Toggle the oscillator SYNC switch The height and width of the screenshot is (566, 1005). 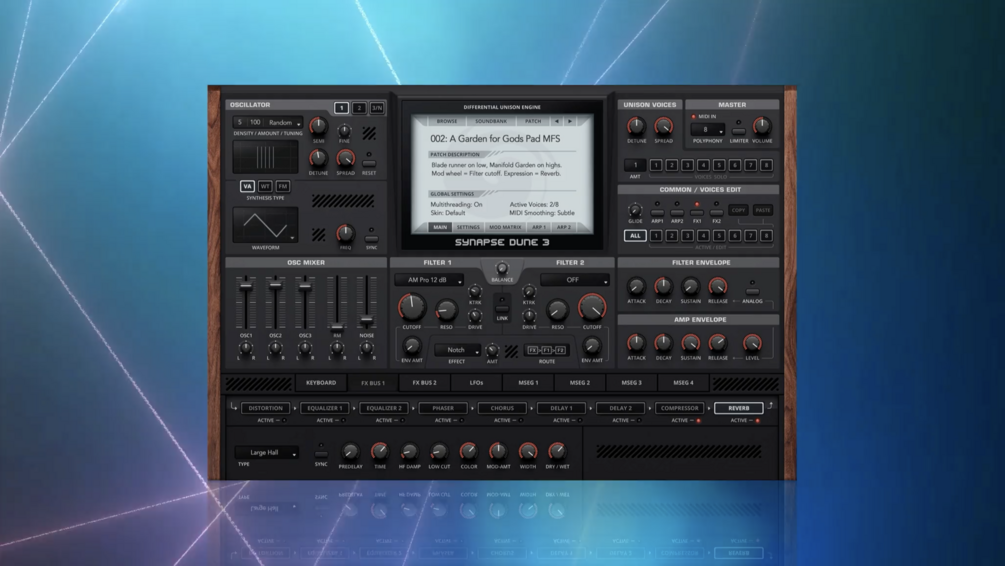(371, 238)
